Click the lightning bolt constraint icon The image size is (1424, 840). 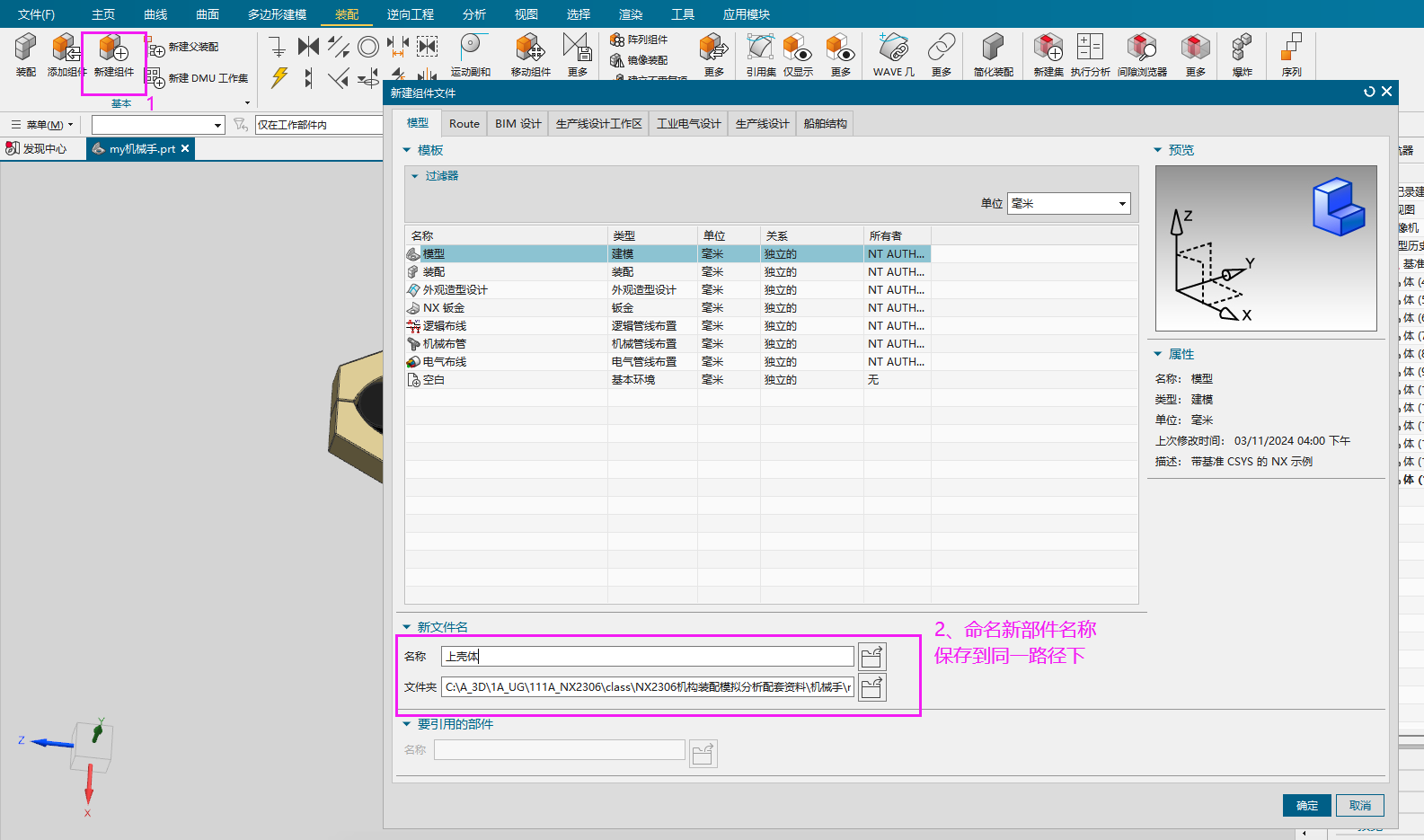pyautogui.click(x=279, y=78)
